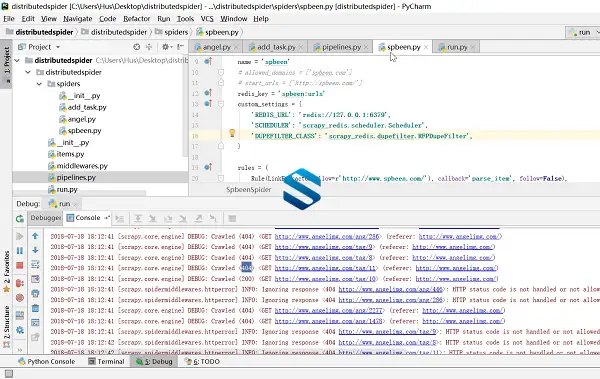
Task: Fold custom_settings block on line 13
Action: pyautogui.click(x=221, y=104)
